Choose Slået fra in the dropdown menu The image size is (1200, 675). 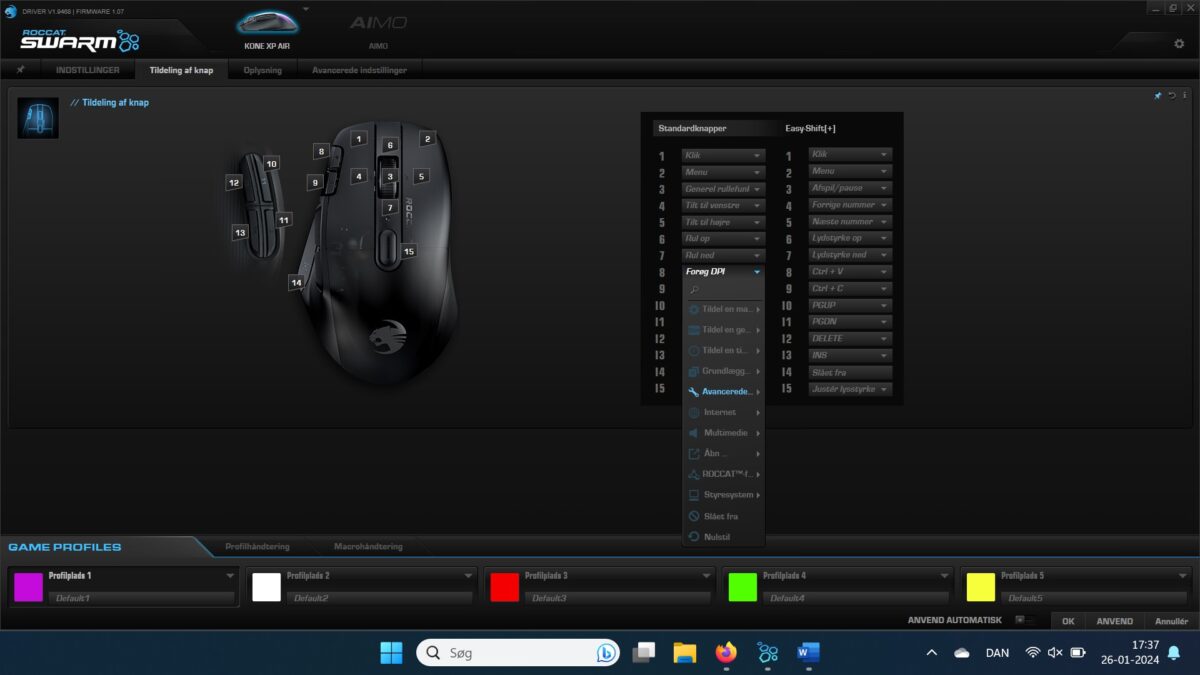[x=723, y=516]
